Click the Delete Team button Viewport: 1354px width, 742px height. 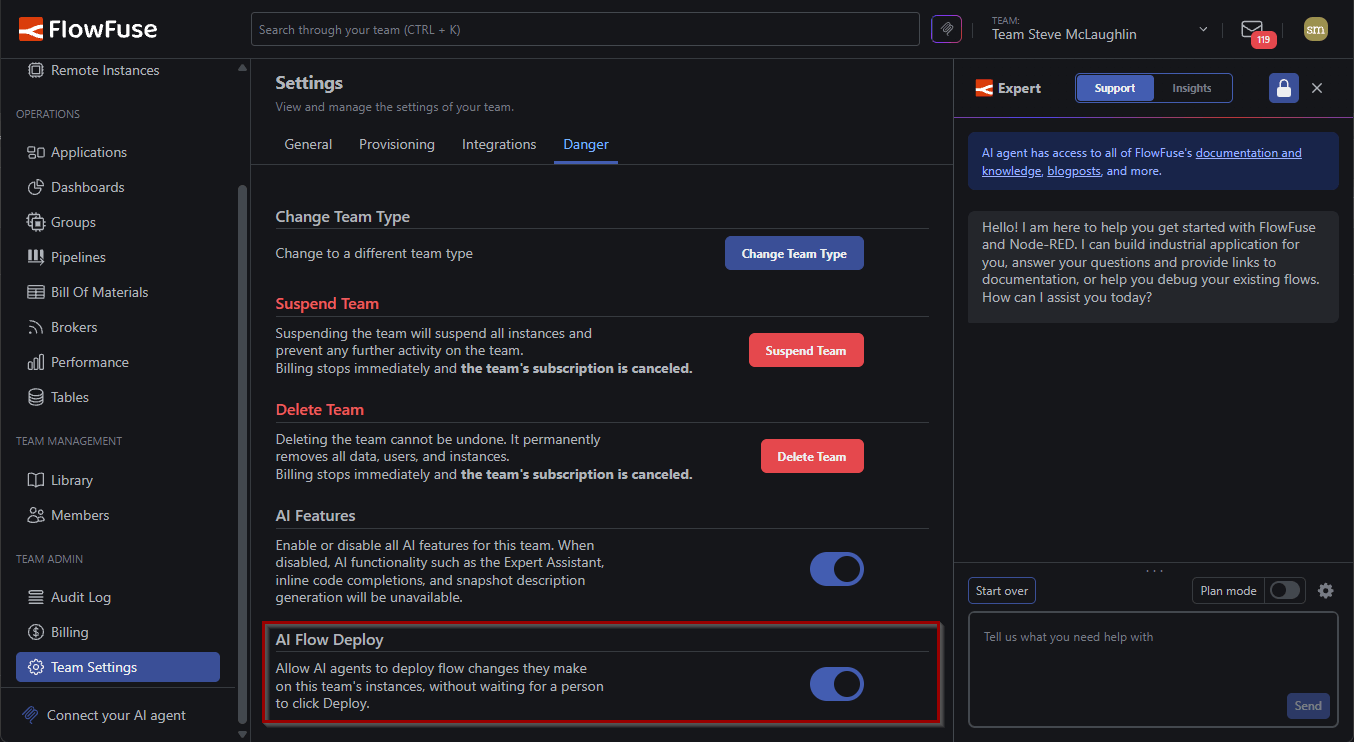812,457
